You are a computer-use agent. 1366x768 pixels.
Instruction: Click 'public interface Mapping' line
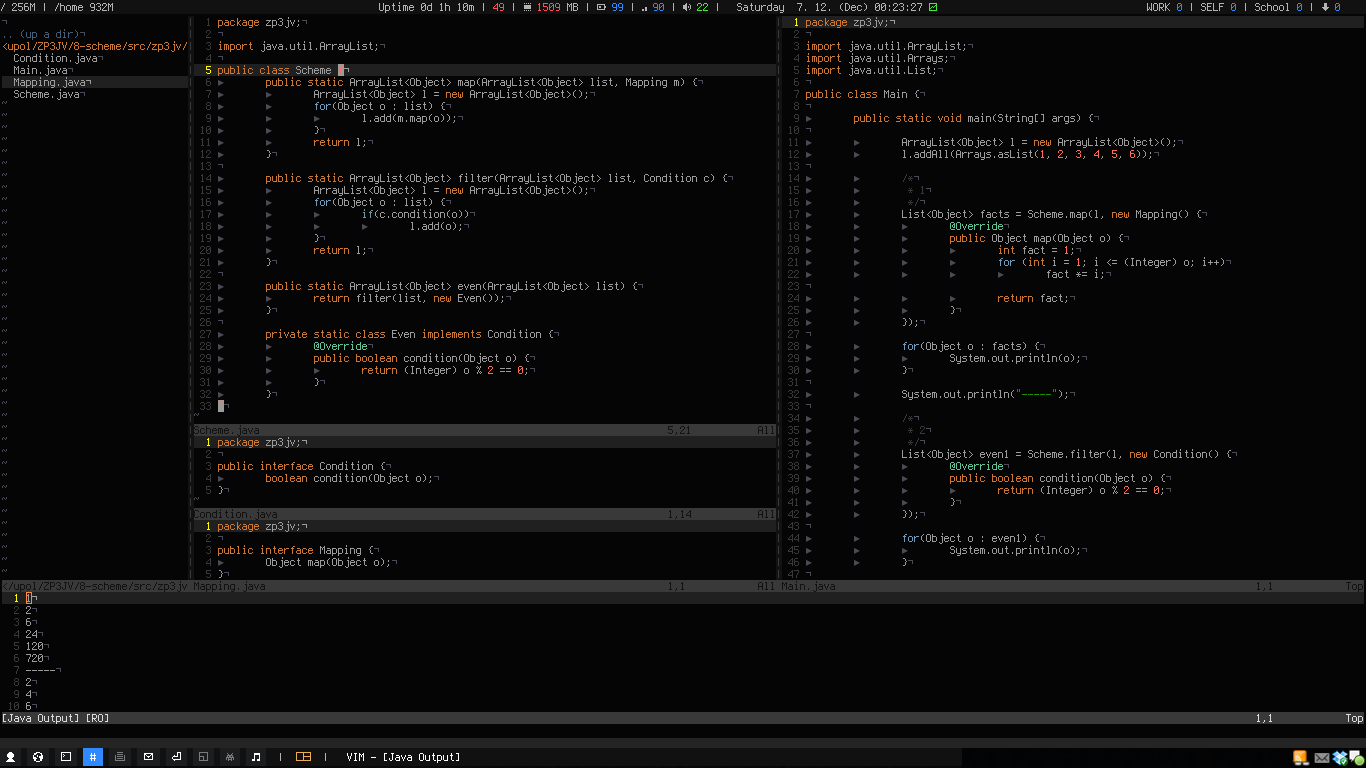(297, 550)
